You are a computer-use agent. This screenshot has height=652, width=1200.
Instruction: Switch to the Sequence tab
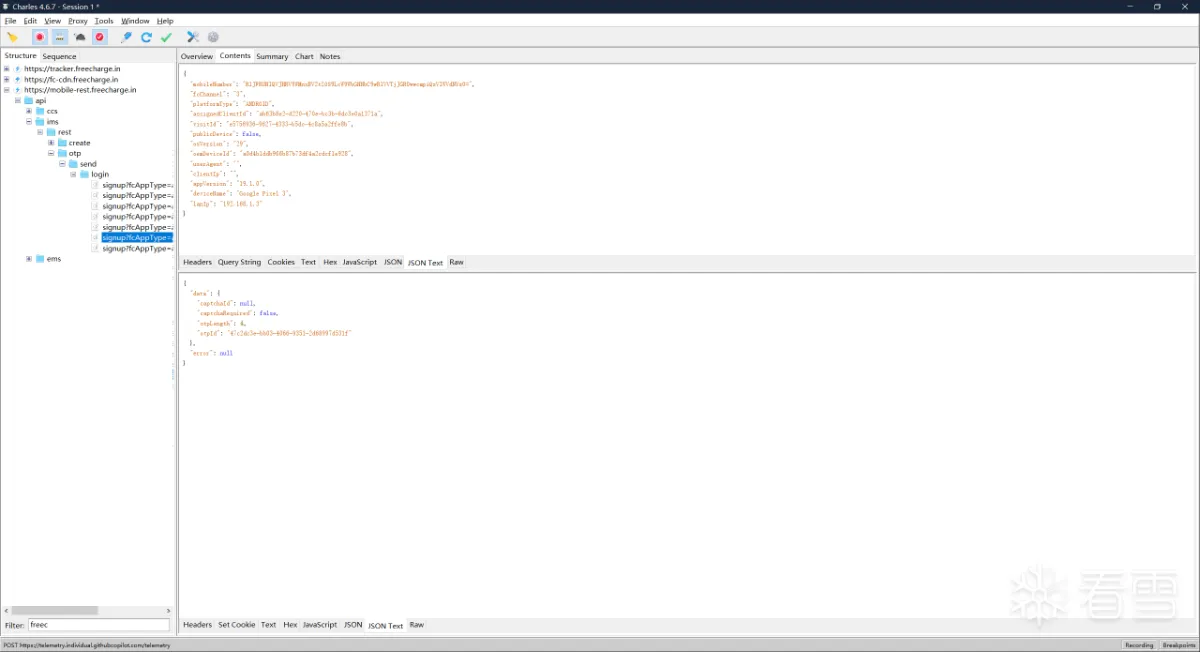pyautogui.click(x=59, y=56)
